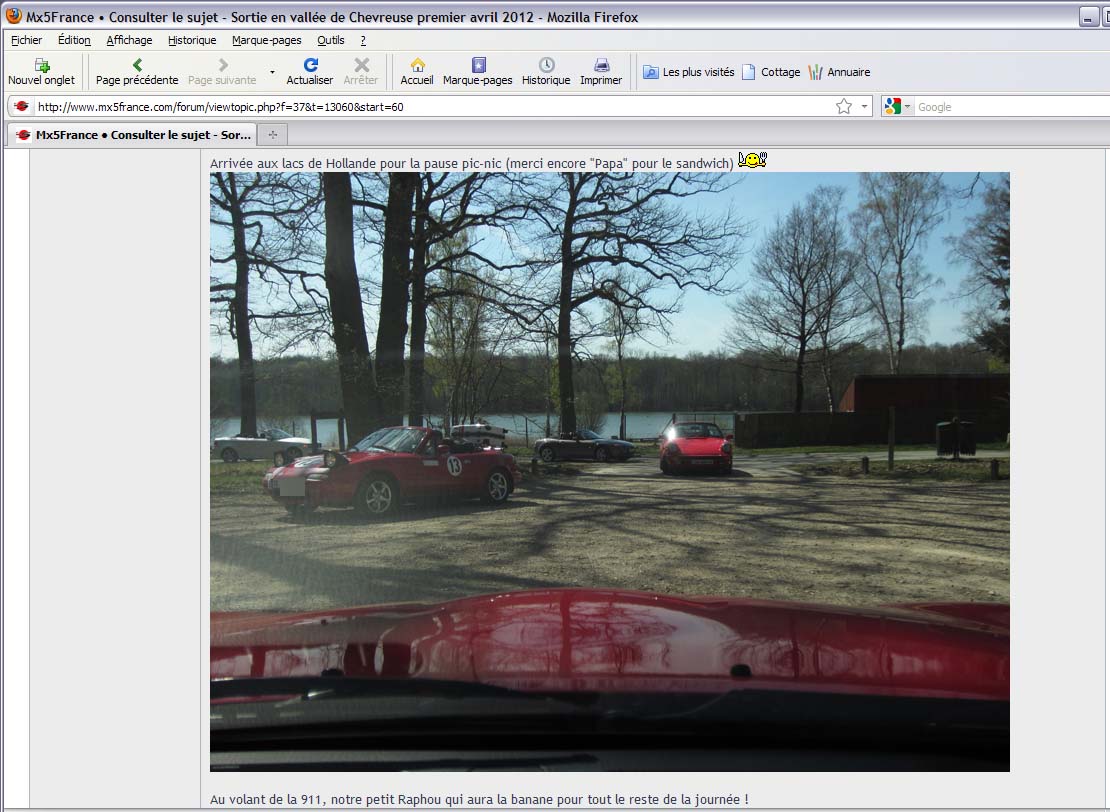Click the Google search engine icon
Screen dimensions: 1110x812
coord(893,106)
